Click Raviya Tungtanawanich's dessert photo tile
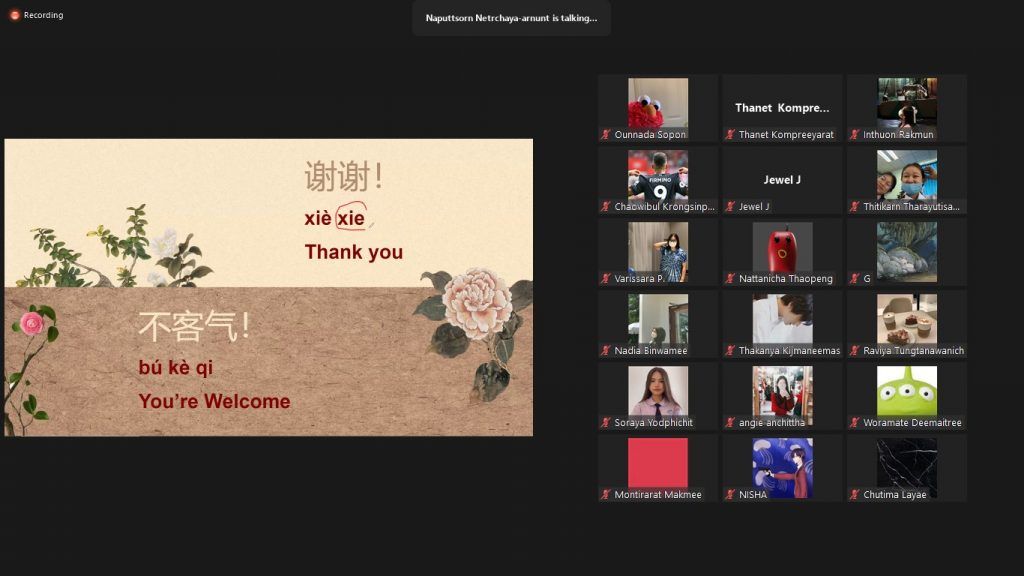Image resolution: width=1024 pixels, height=576 pixels. [x=906, y=319]
